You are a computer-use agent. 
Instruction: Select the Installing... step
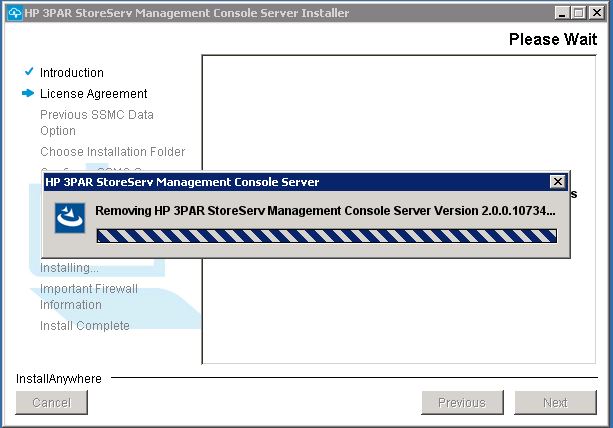point(69,268)
